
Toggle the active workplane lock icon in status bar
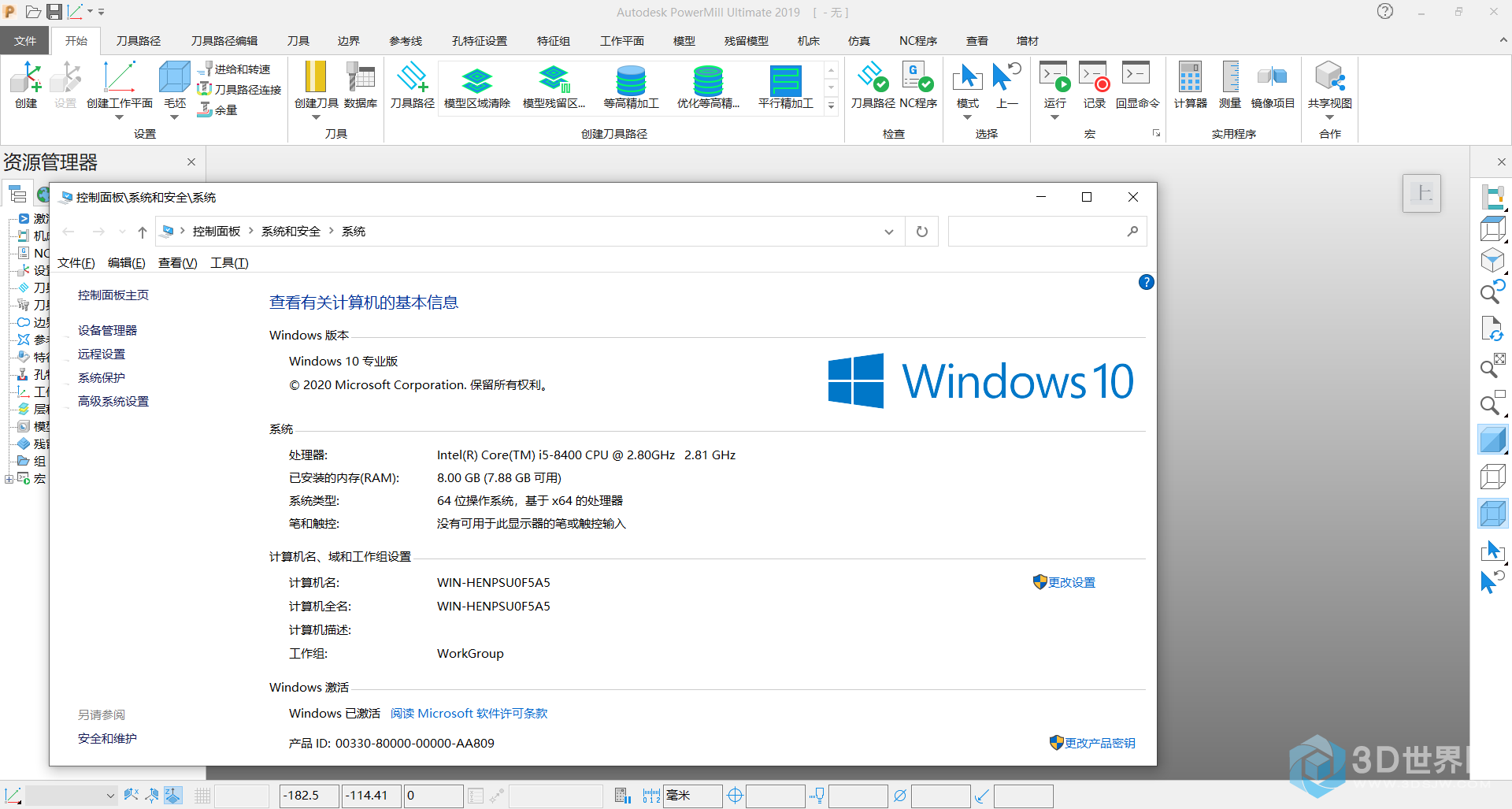tap(172, 796)
